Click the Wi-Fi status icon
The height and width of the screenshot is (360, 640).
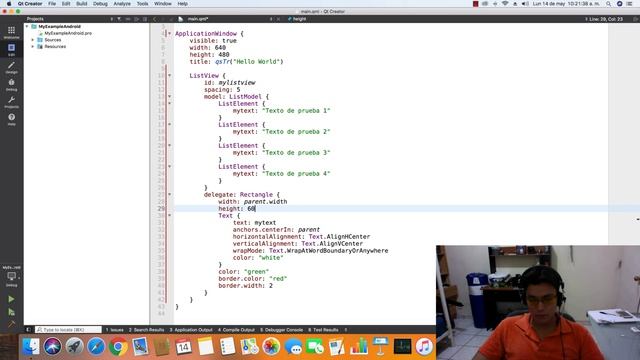pyautogui.click(x=505, y=4)
